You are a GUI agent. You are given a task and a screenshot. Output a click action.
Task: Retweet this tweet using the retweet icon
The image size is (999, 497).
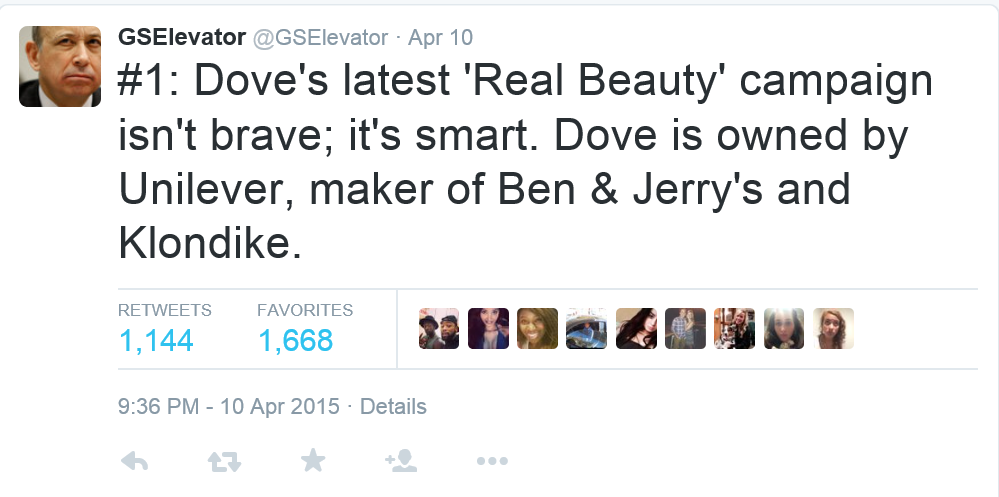click(223, 461)
